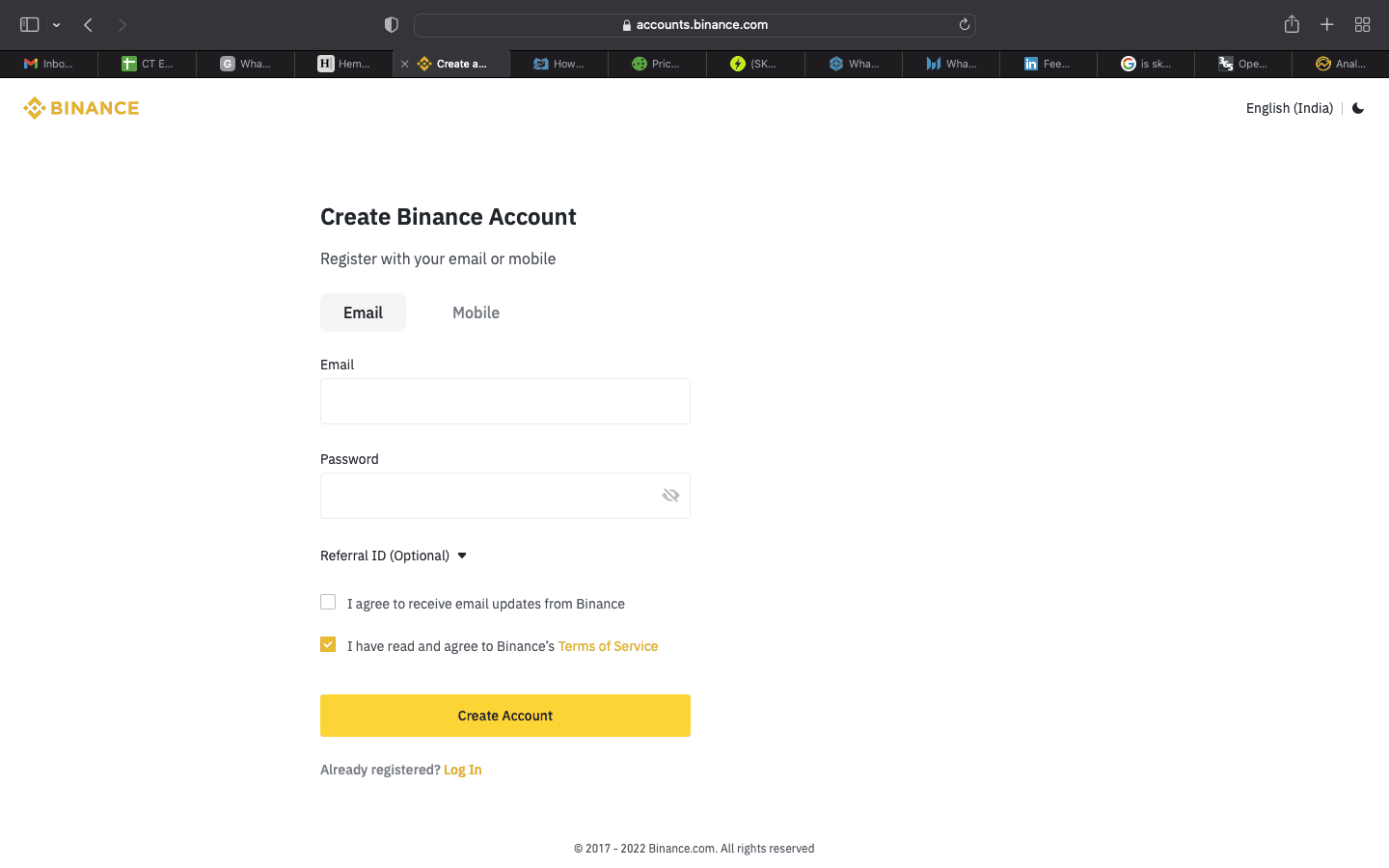Show Safari tab overview grid
This screenshot has height=868, width=1389.
(1362, 25)
